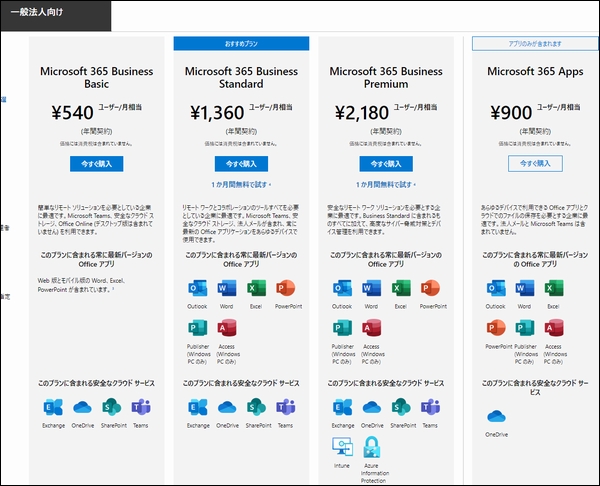The height and width of the screenshot is (486, 600).
Task: Open Teams icon in Business Standard plan
Action: coord(285,408)
